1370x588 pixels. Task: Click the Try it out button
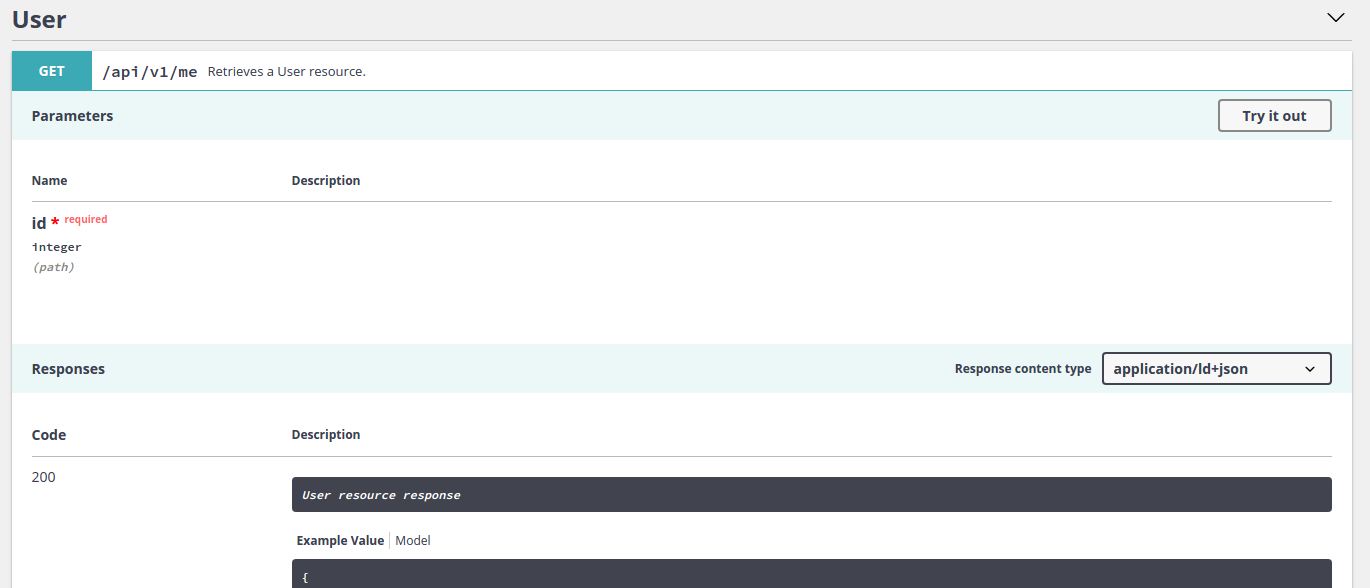point(1274,116)
